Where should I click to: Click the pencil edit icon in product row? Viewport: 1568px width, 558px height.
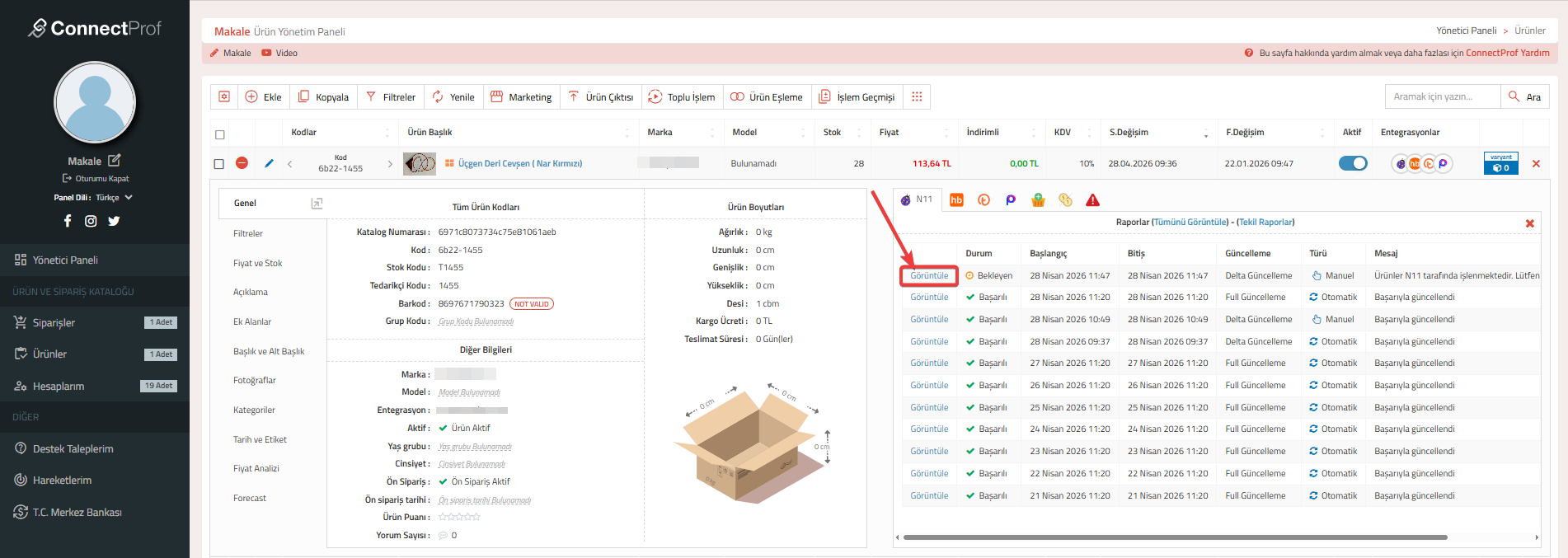click(269, 163)
